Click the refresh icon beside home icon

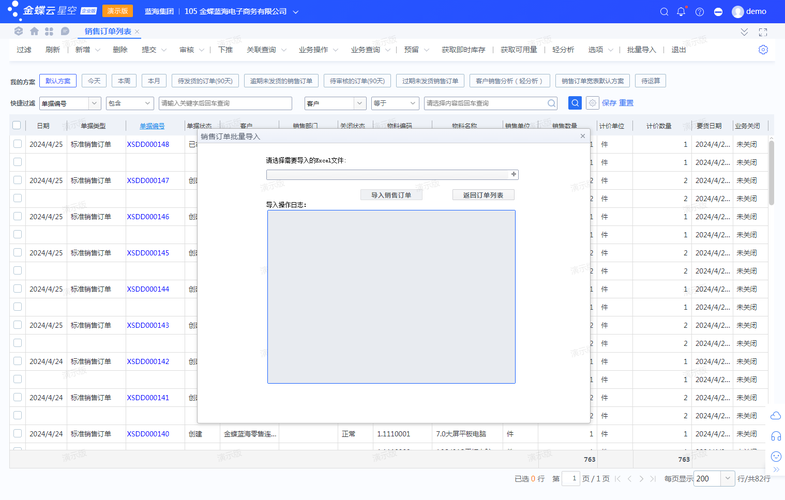[19, 31]
